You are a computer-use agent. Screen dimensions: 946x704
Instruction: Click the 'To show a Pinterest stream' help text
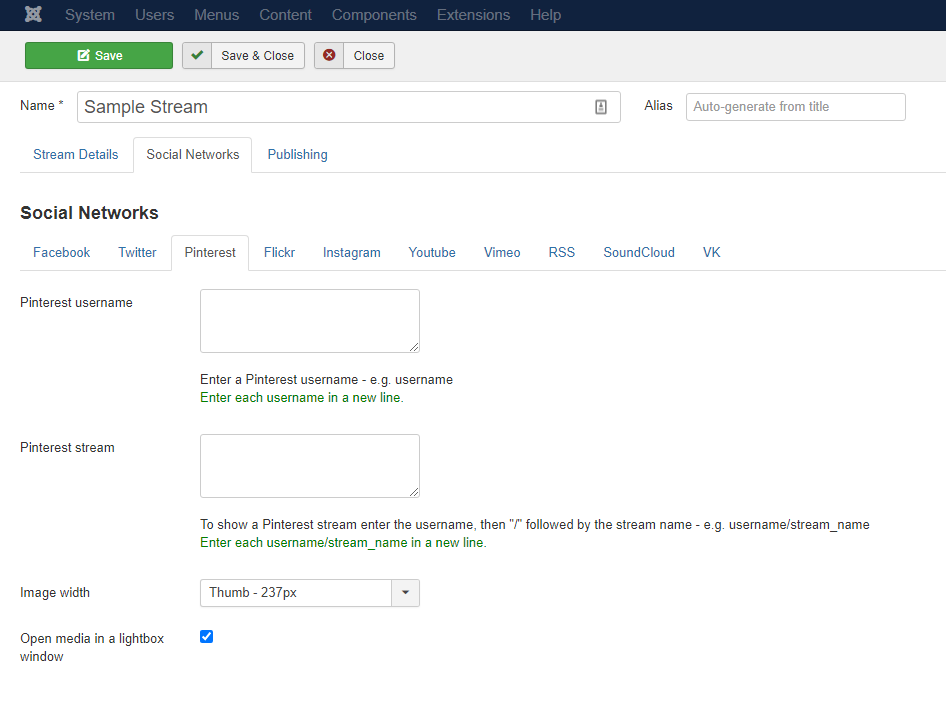(535, 524)
